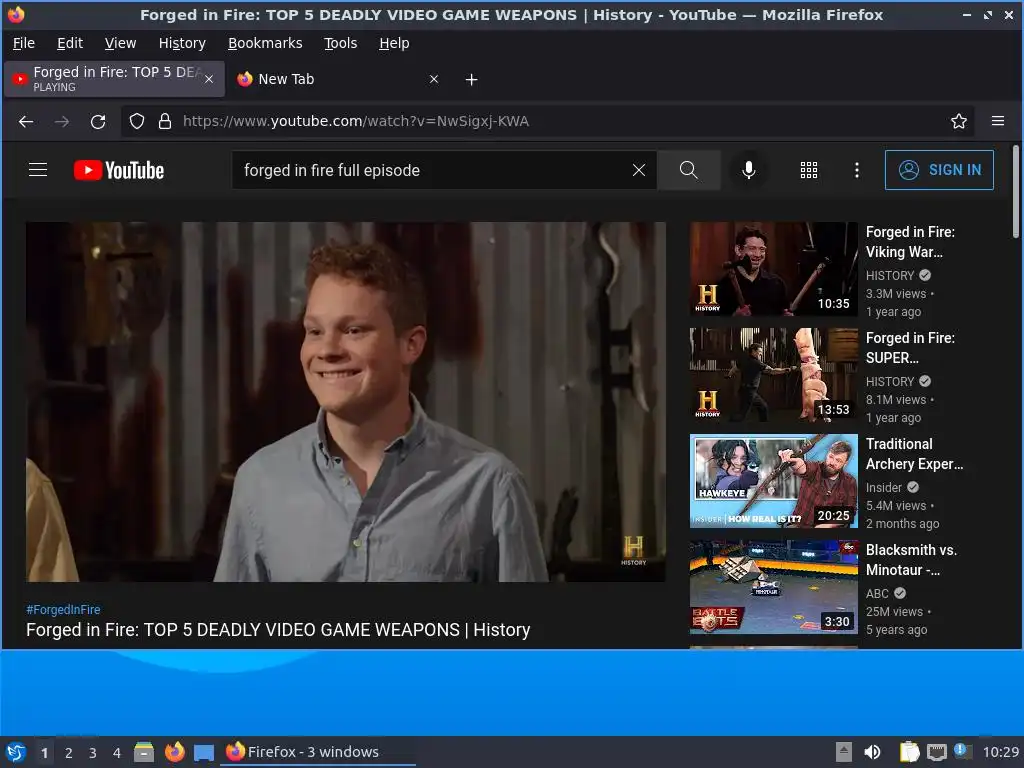
Task: Click the show desktop taskbar icon
Action: 204,752
